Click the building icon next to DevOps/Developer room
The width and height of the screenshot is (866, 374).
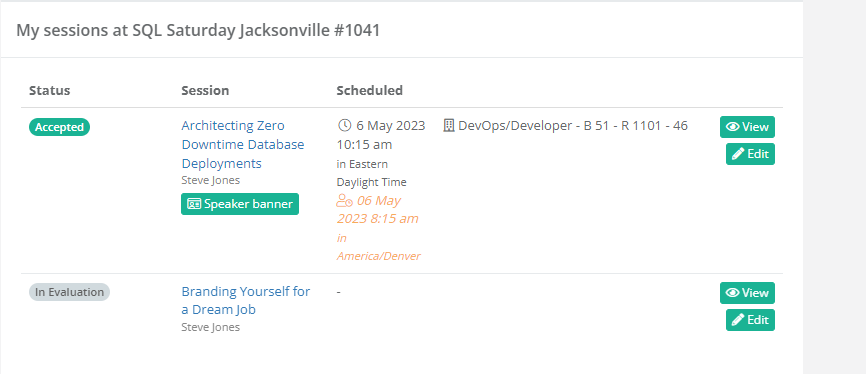tap(449, 125)
